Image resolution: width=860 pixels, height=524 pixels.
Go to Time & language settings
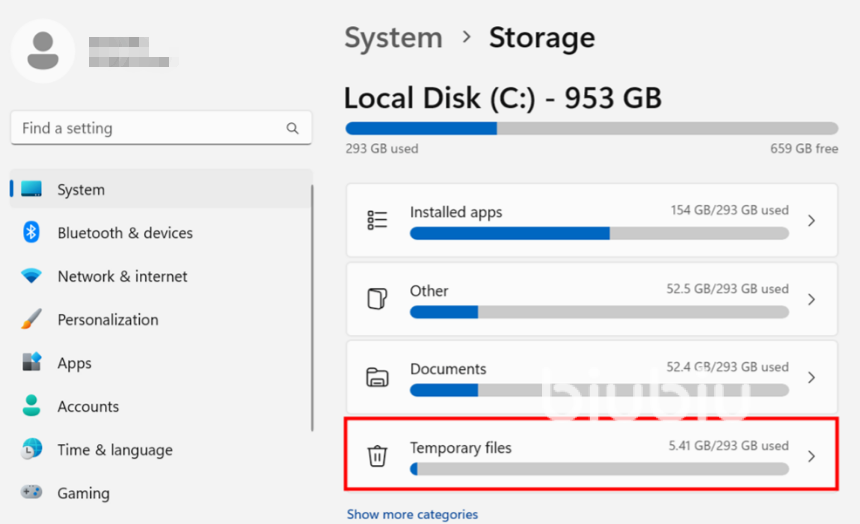point(114,450)
